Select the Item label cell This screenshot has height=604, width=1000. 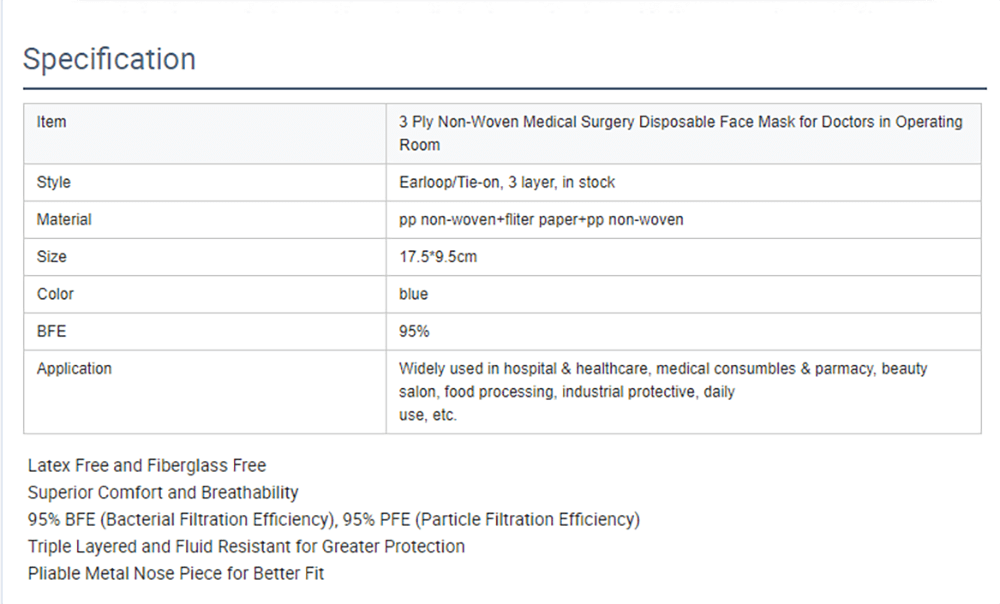click(52, 122)
